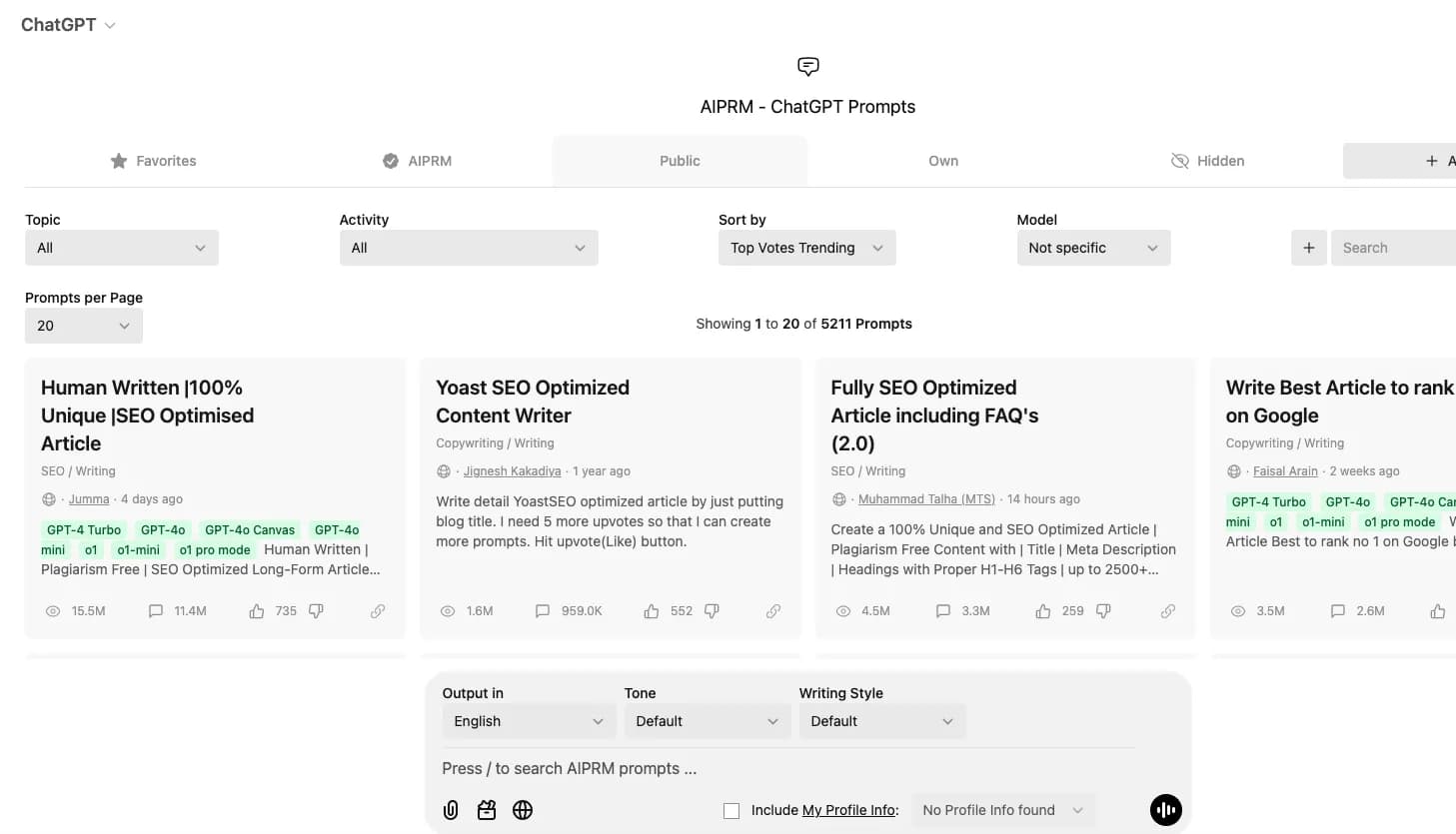This screenshot has height=834, width=1456.
Task: Click the web search globe icon
Action: tap(523, 810)
